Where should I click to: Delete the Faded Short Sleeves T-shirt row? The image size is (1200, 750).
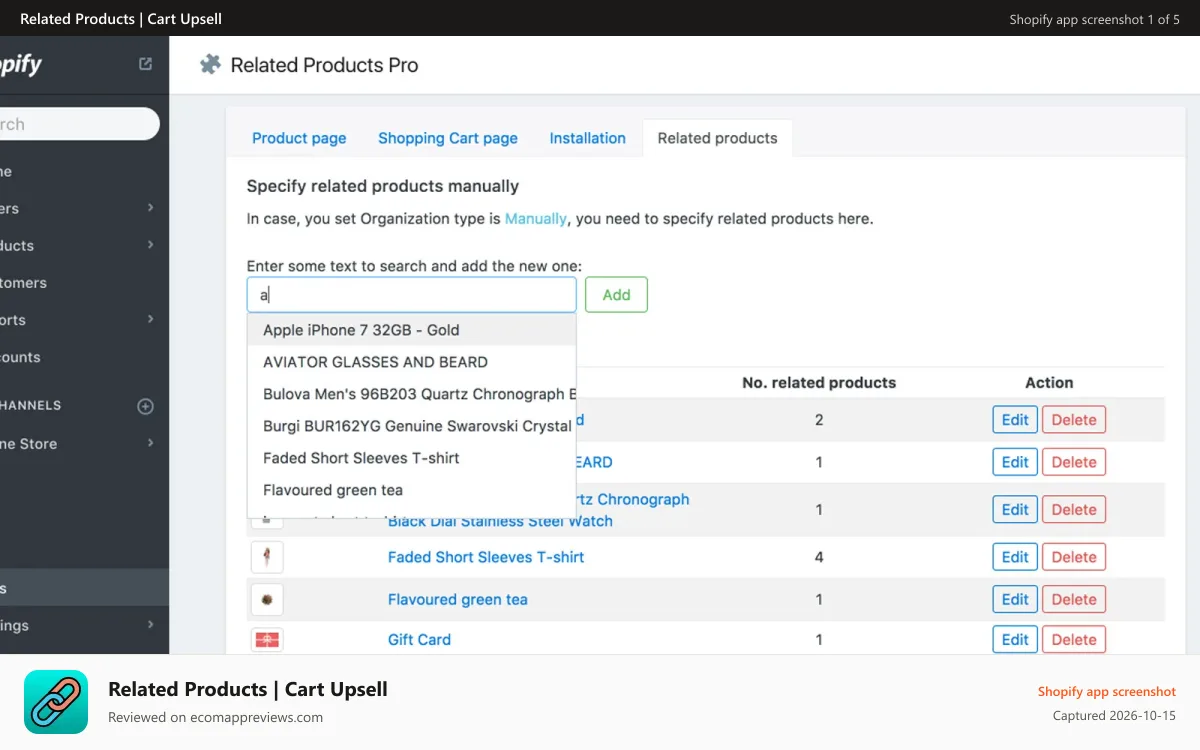pyautogui.click(x=1074, y=557)
